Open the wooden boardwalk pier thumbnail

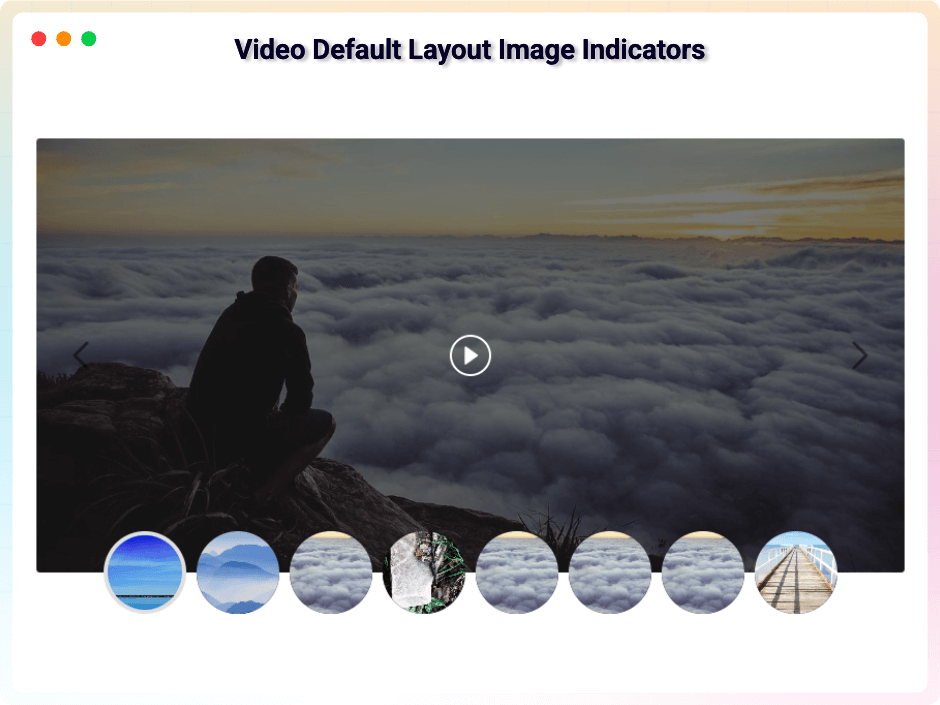795,573
